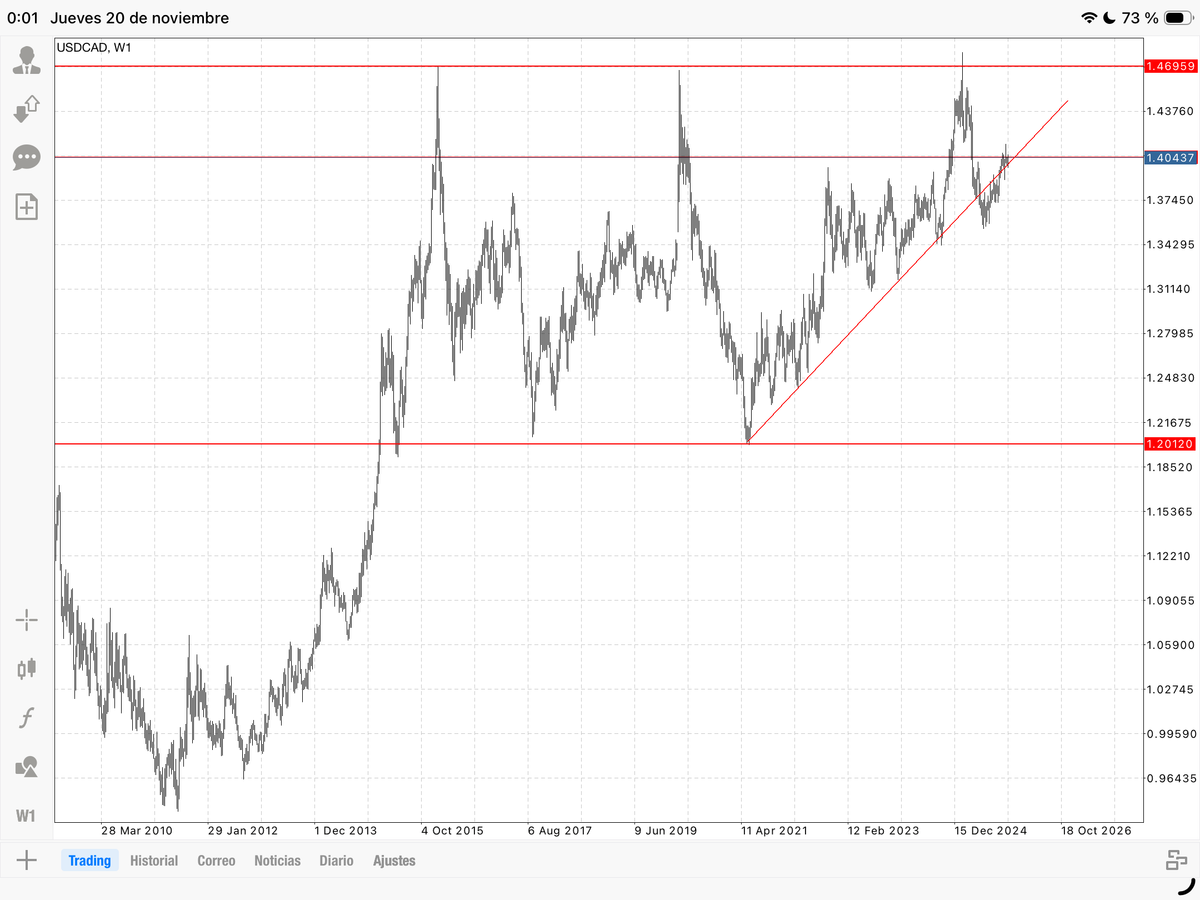Open the Noticias tab
The height and width of the screenshot is (900, 1200).
pyautogui.click(x=277, y=860)
